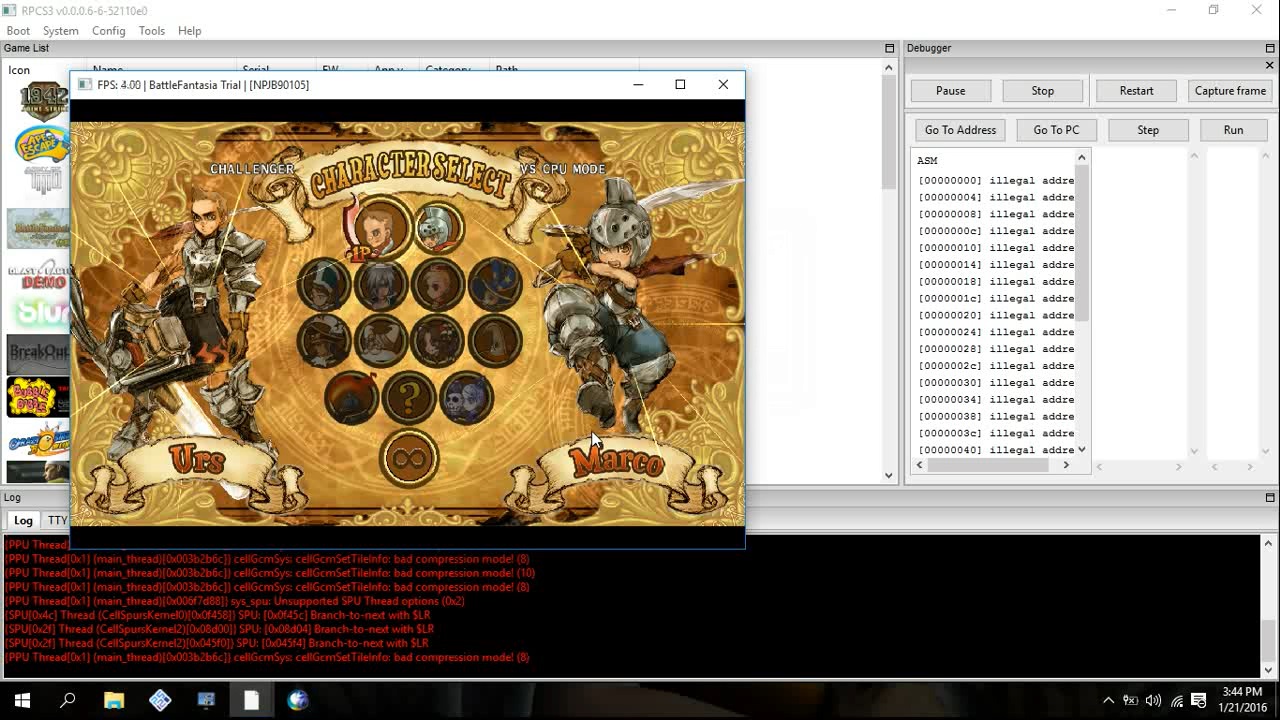Select the infinity symbol in character select

pos(409,459)
